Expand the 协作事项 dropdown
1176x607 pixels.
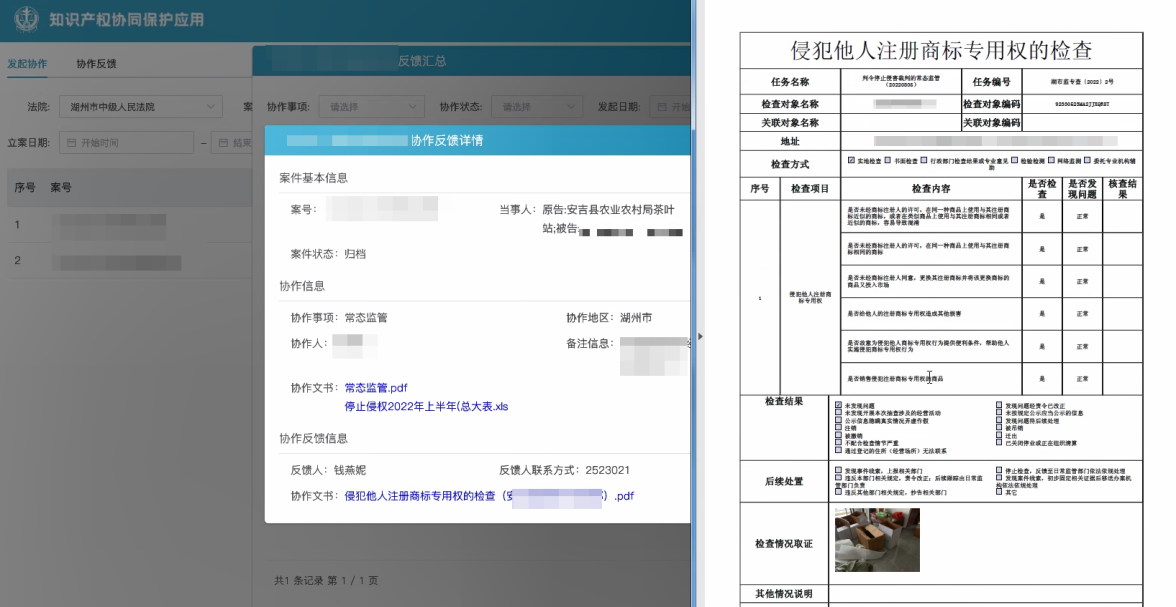[x=370, y=107]
